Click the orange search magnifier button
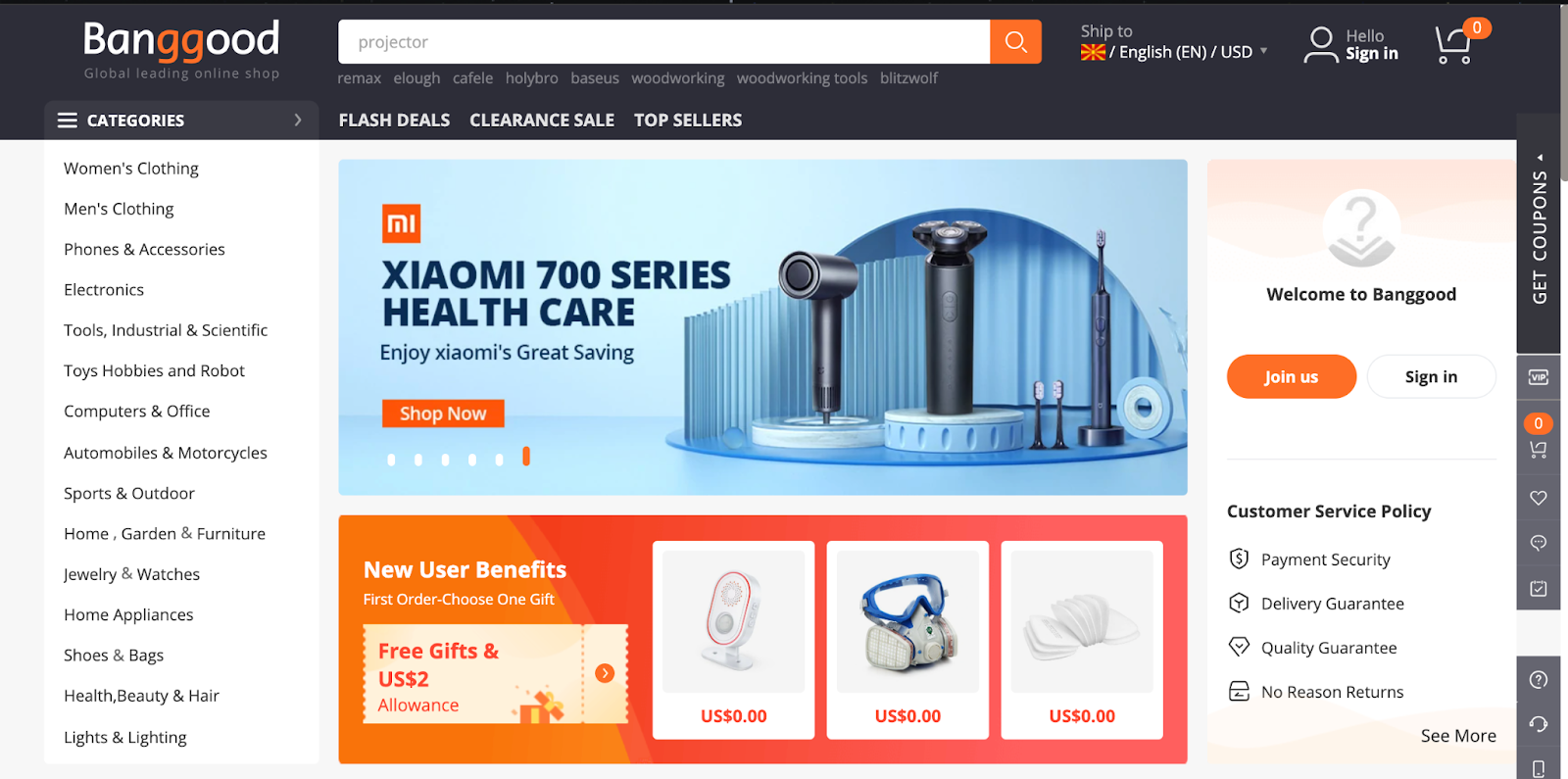Image resolution: width=1568 pixels, height=779 pixels. (1015, 42)
